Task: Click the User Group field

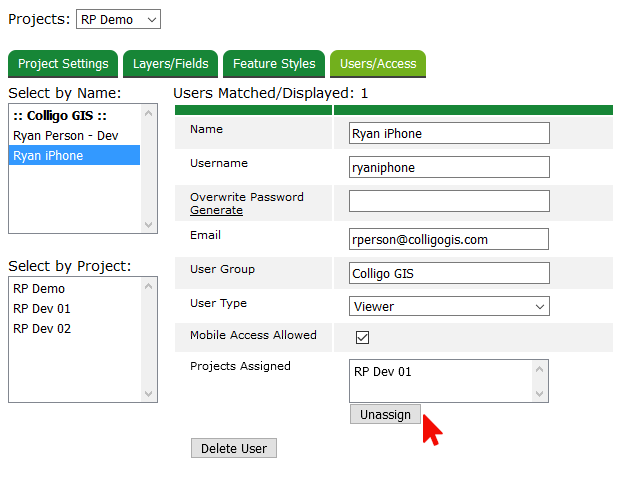Action: [449, 273]
